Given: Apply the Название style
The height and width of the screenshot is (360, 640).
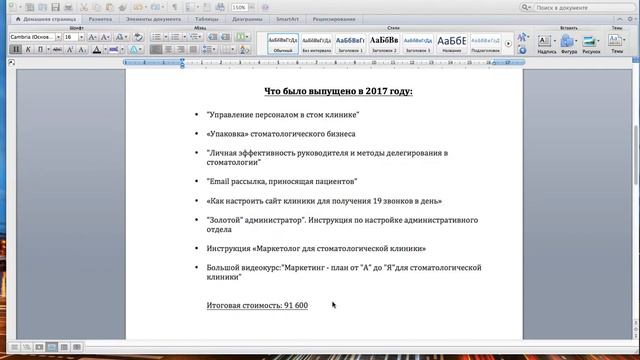Looking at the screenshot, I should [451, 44].
